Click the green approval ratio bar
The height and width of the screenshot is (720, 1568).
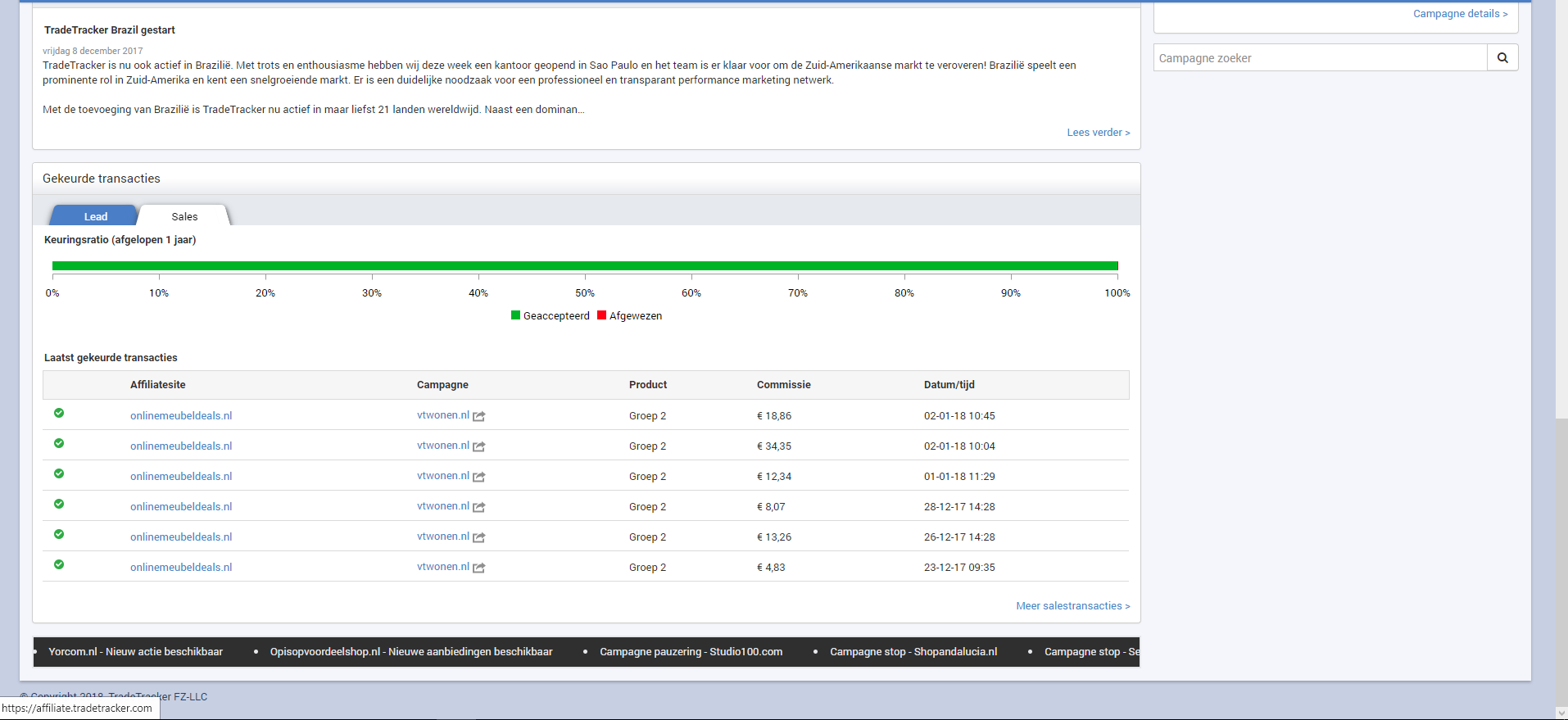tap(584, 266)
